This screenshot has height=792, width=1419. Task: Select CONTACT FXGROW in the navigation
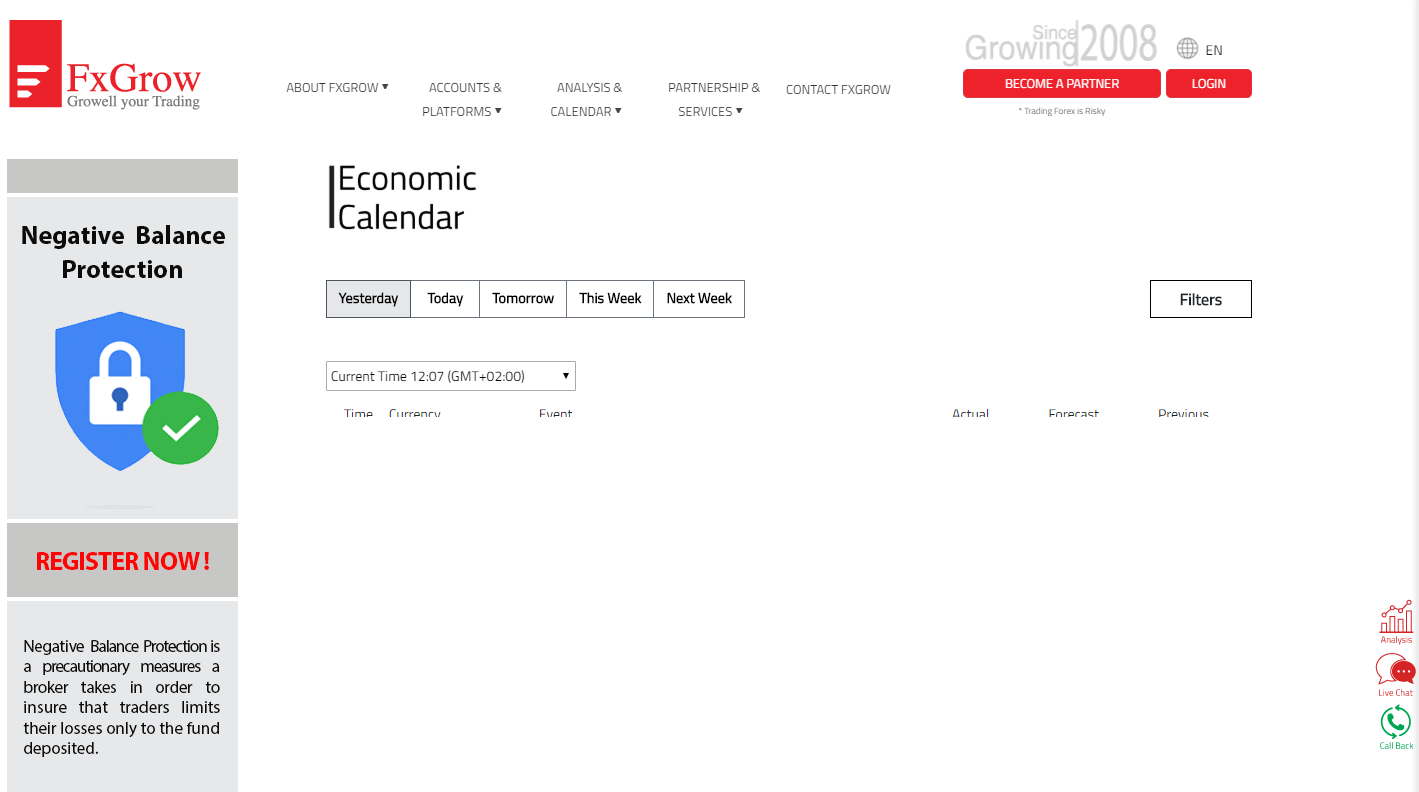pos(837,89)
